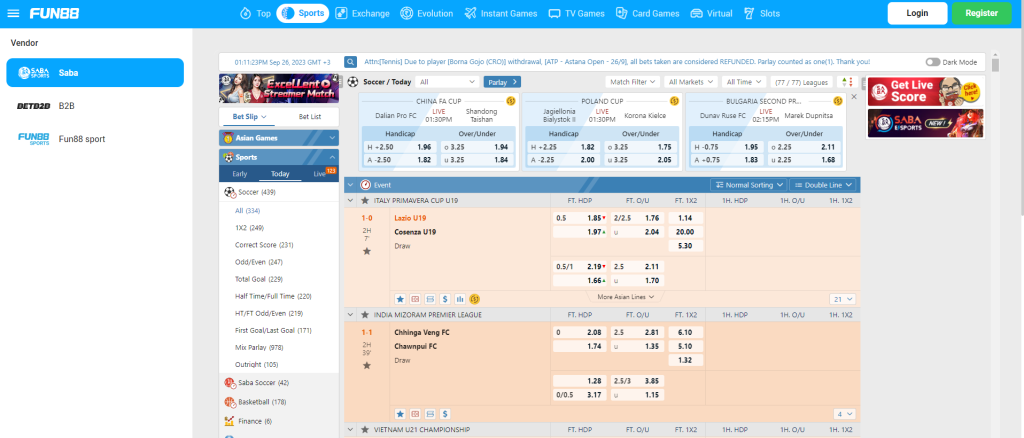Click the Evolution icon in top navigation

[406, 14]
